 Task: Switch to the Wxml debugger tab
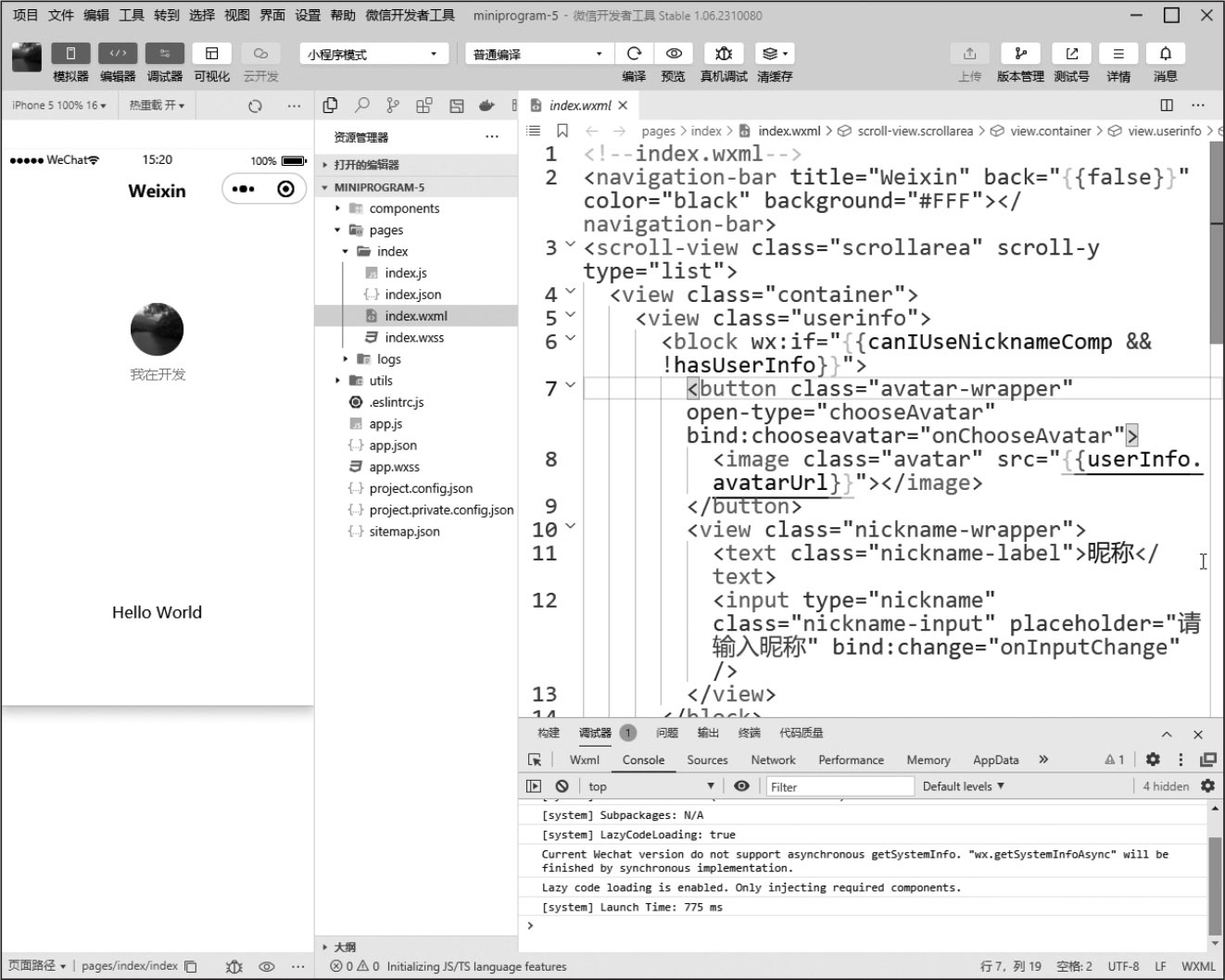584,760
